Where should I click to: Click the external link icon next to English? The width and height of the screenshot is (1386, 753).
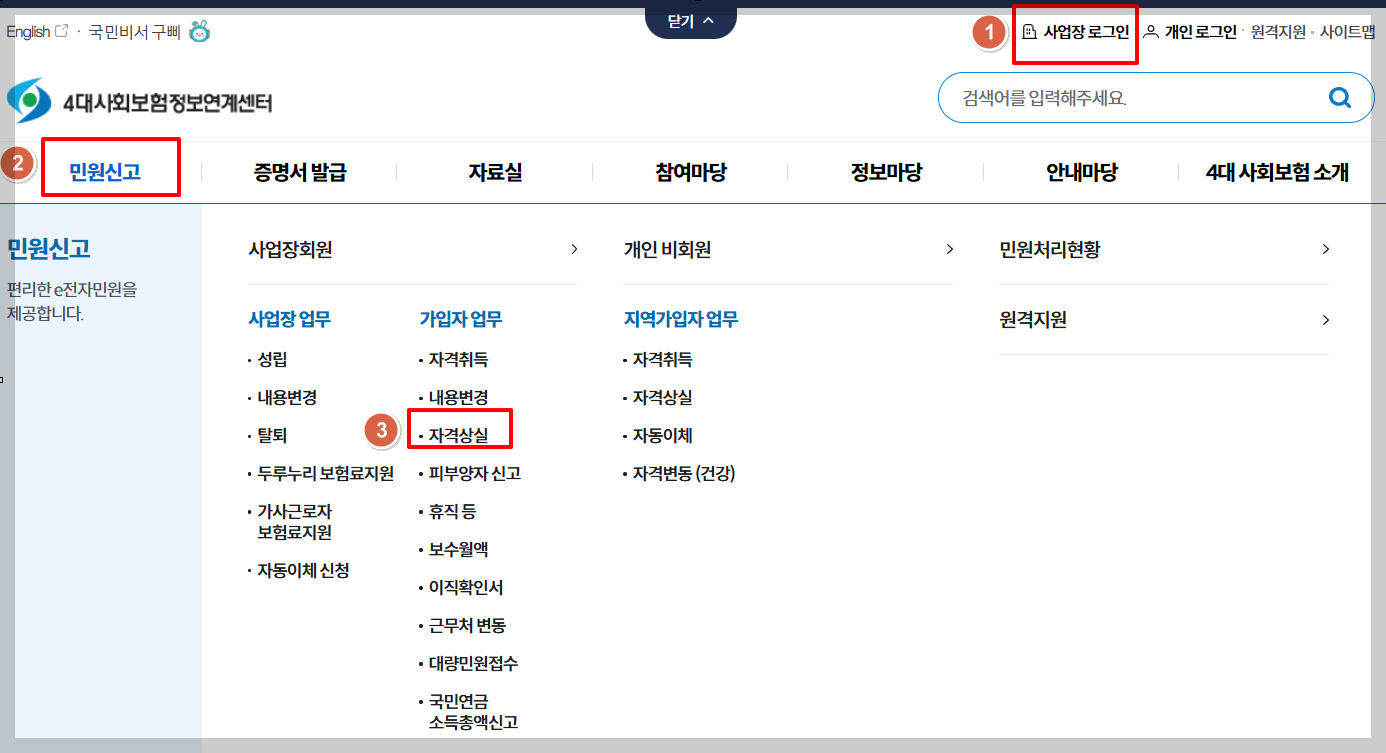[62, 30]
